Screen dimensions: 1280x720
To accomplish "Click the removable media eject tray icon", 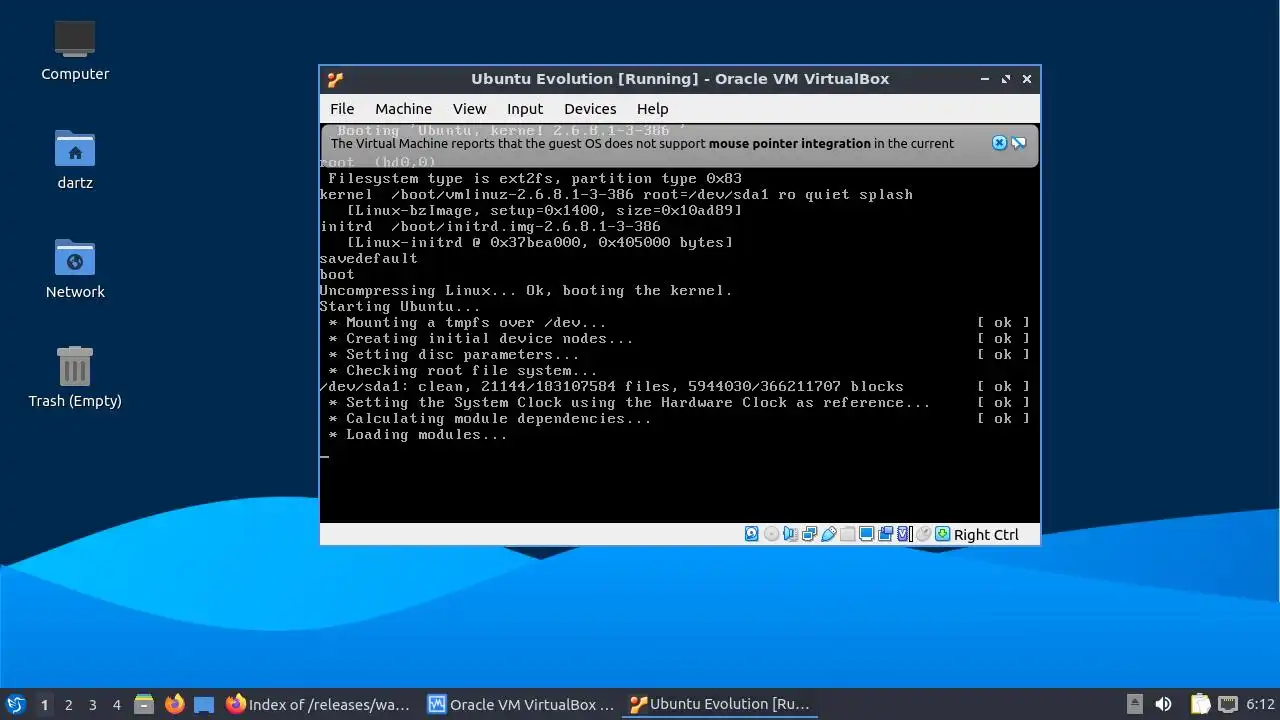I will 1134,704.
